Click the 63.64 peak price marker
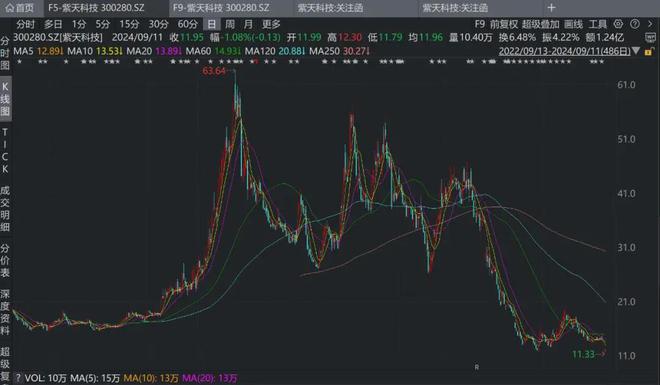This screenshot has width=660, height=385. coord(214,71)
